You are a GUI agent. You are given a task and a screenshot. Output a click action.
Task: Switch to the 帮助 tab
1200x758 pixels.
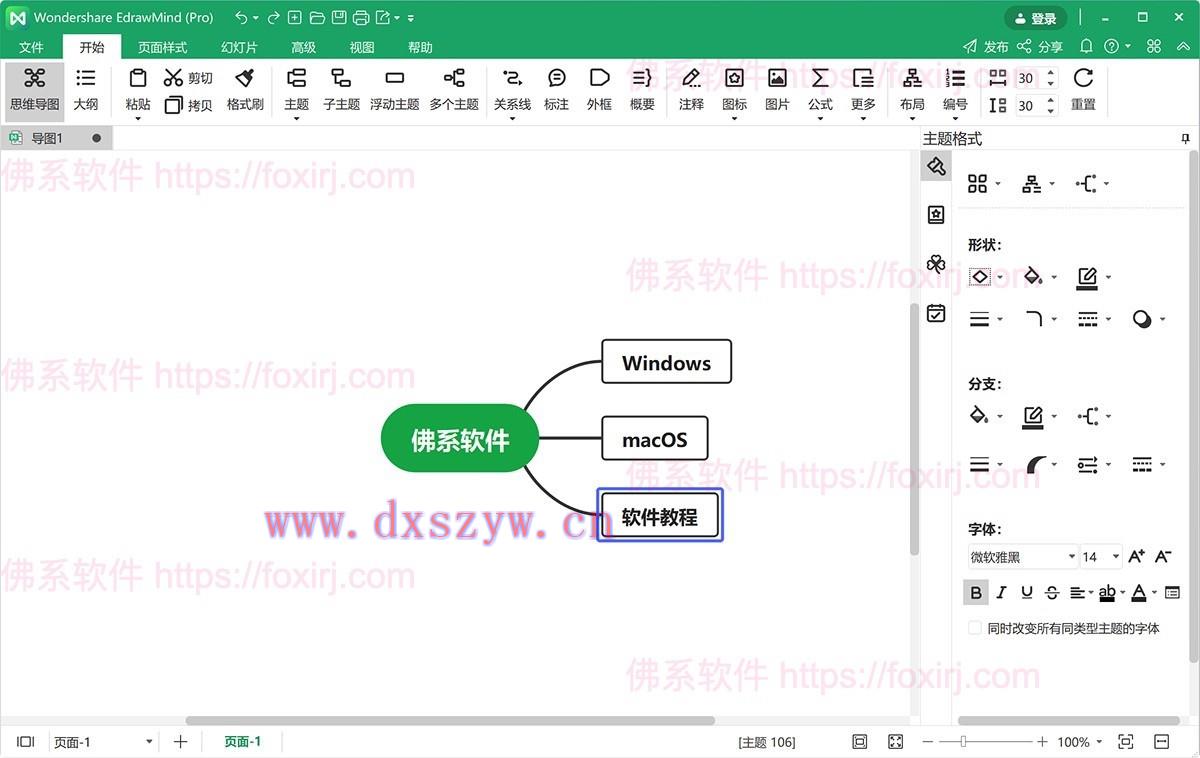(420, 47)
